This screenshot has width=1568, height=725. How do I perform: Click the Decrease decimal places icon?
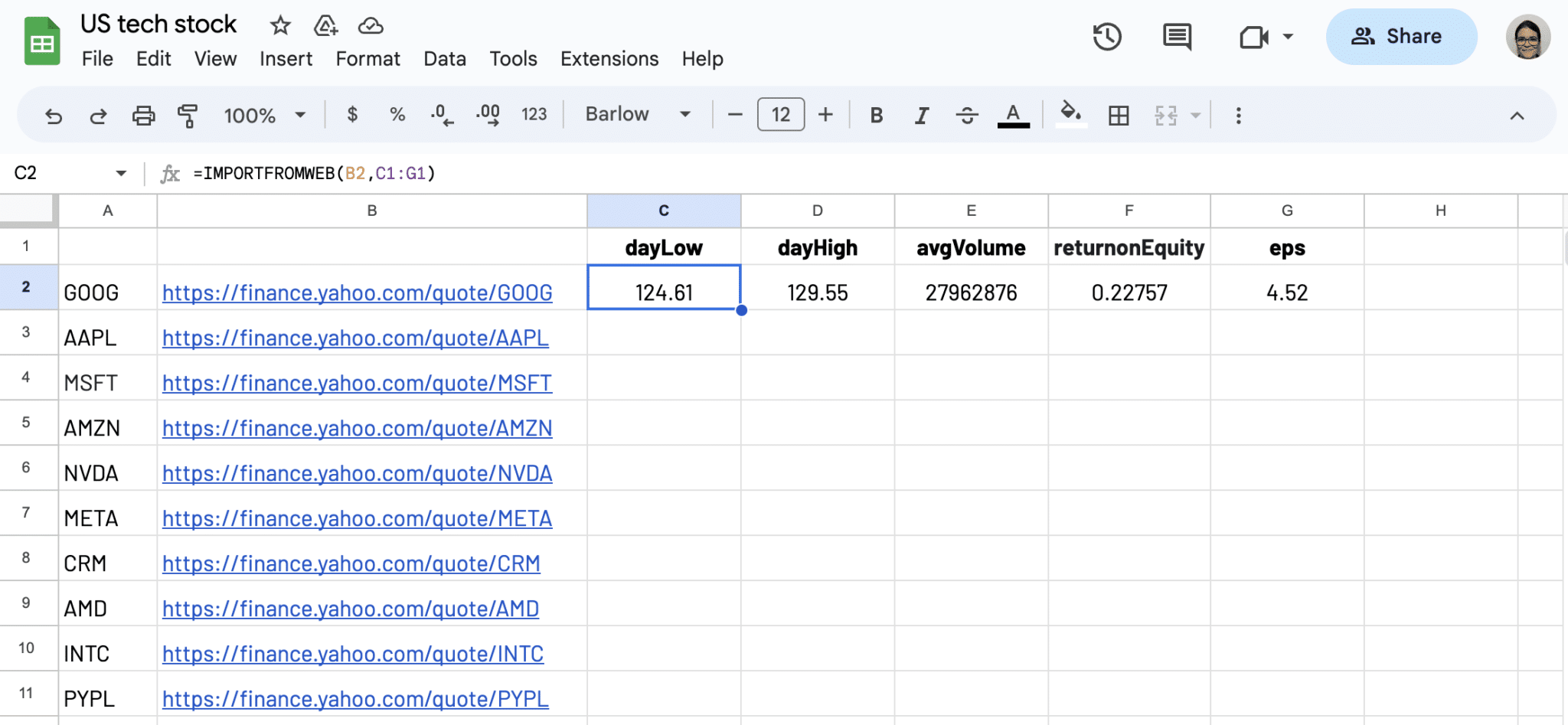pyautogui.click(x=441, y=115)
